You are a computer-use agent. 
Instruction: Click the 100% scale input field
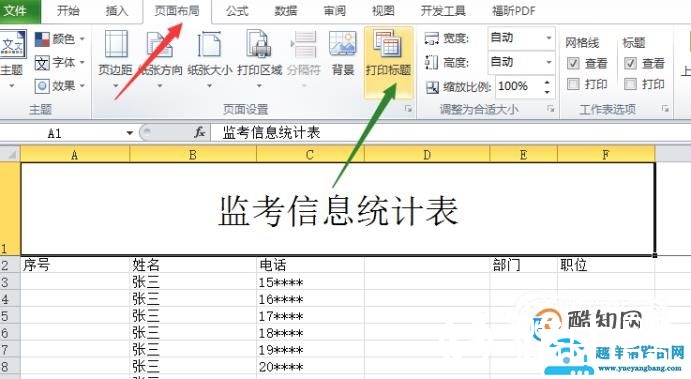point(519,86)
